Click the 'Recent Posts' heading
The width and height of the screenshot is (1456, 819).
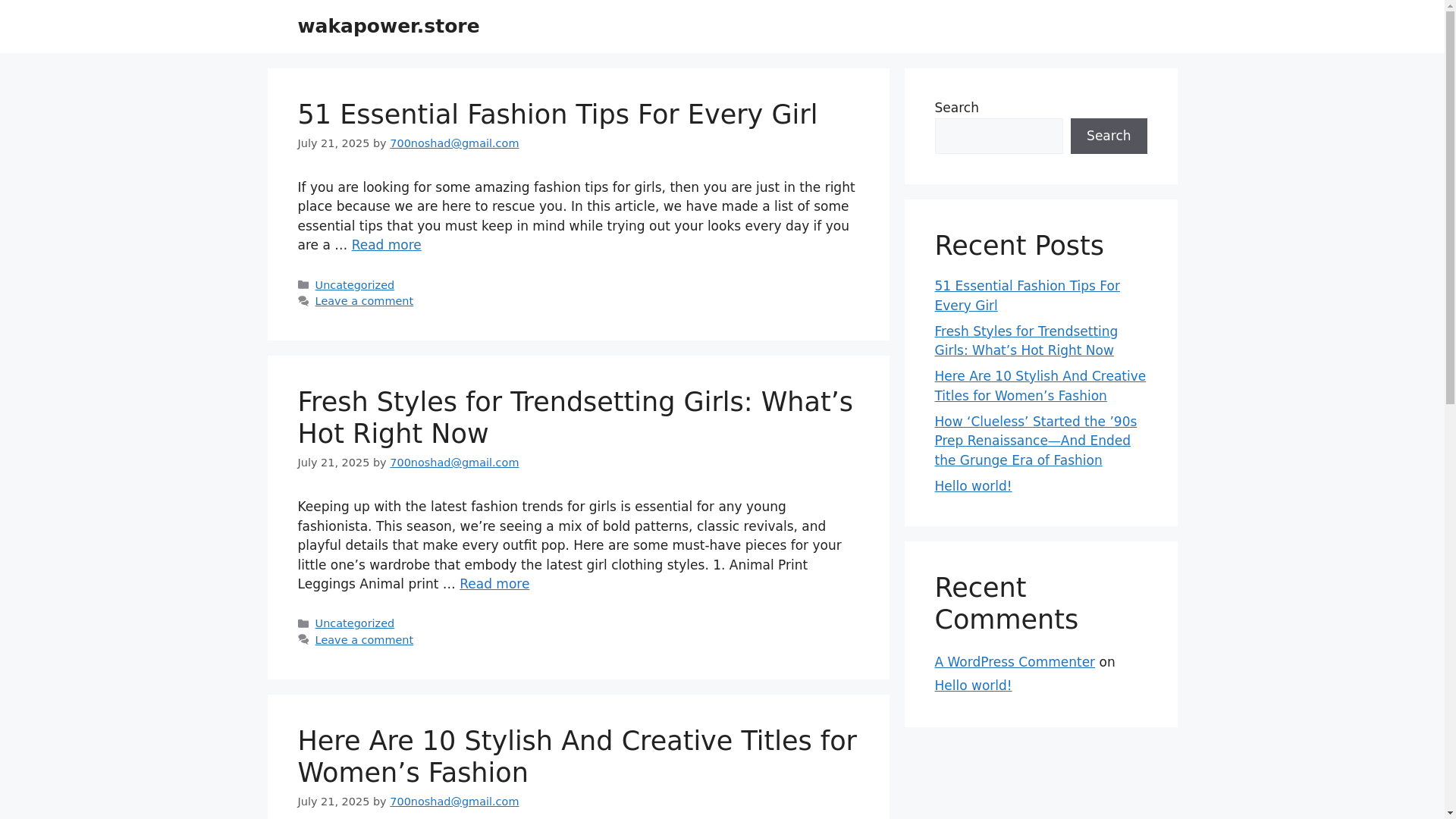pos(1018,246)
